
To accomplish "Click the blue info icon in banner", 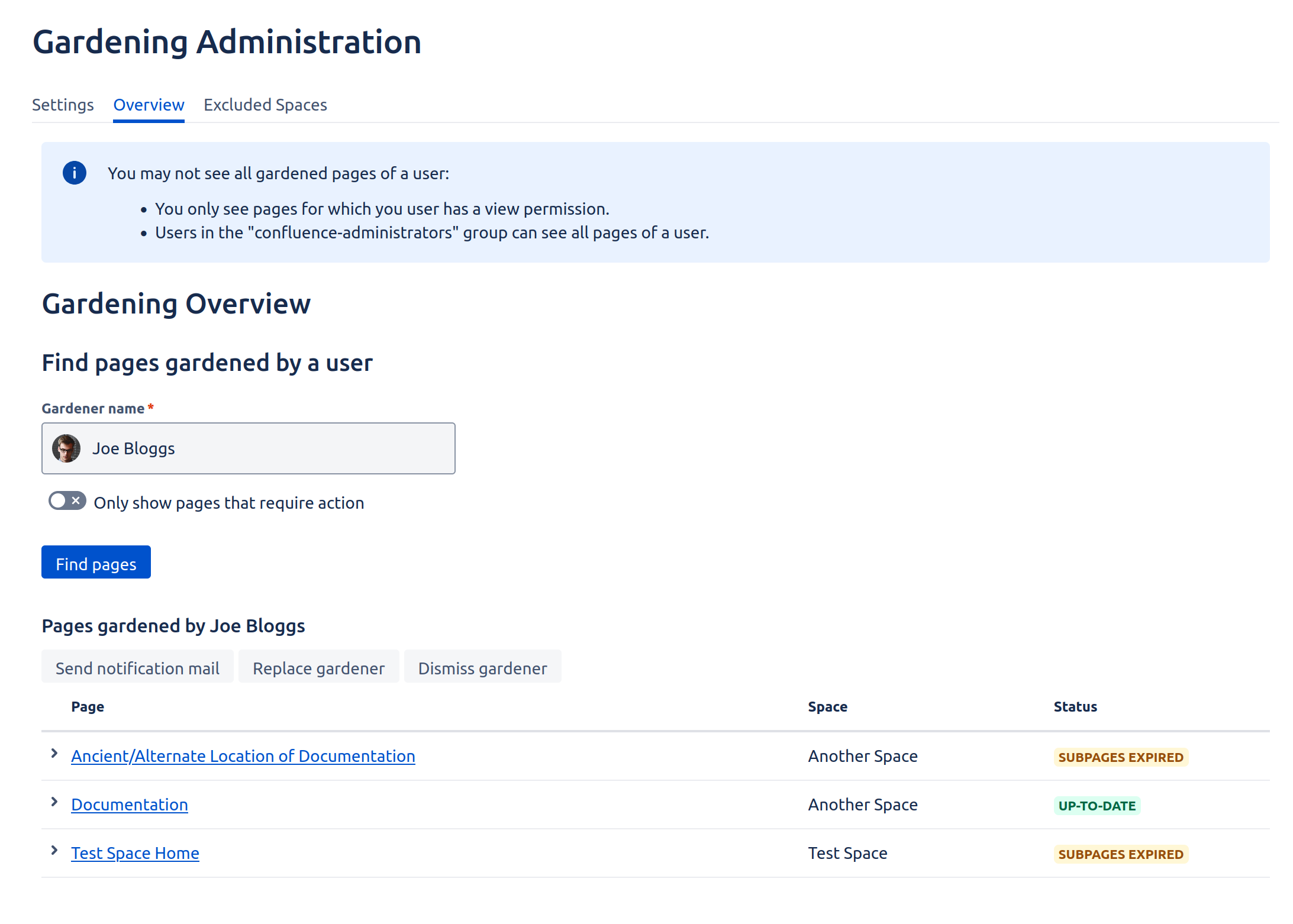I will 75,173.
